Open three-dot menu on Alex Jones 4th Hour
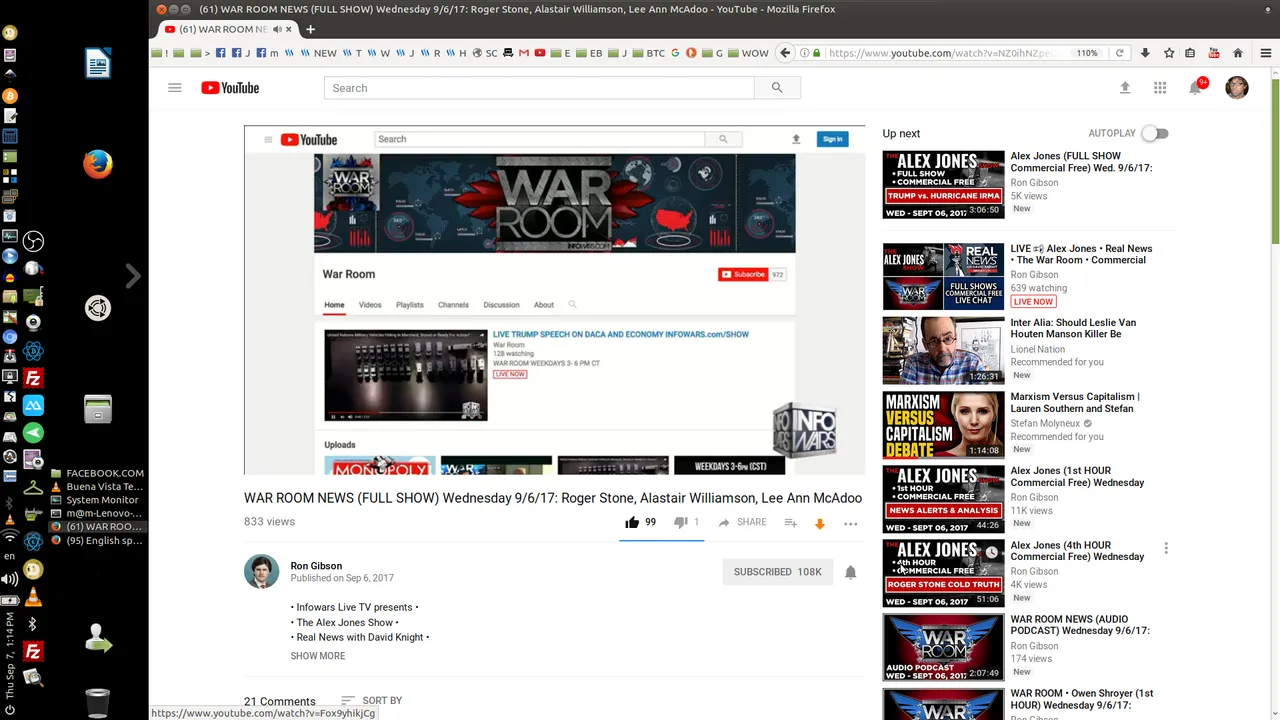 point(1166,548)
